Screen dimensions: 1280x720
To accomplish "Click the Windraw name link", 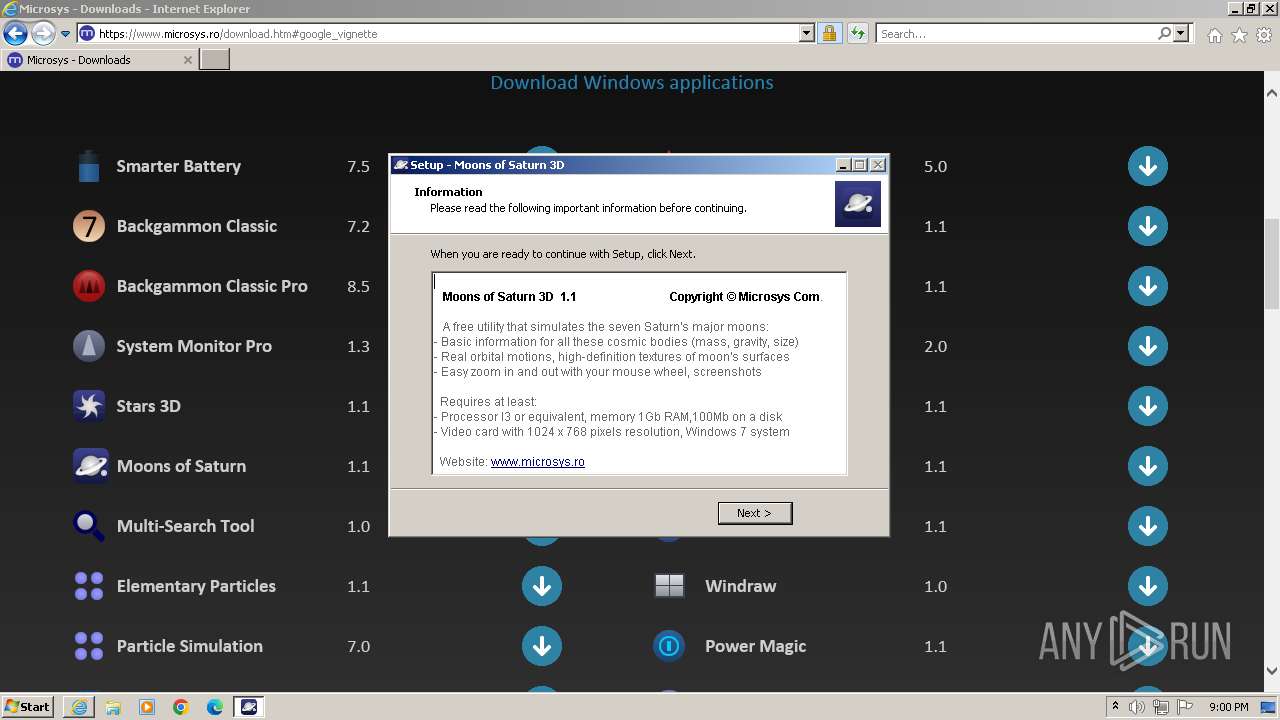I will (x=740, y=586).
